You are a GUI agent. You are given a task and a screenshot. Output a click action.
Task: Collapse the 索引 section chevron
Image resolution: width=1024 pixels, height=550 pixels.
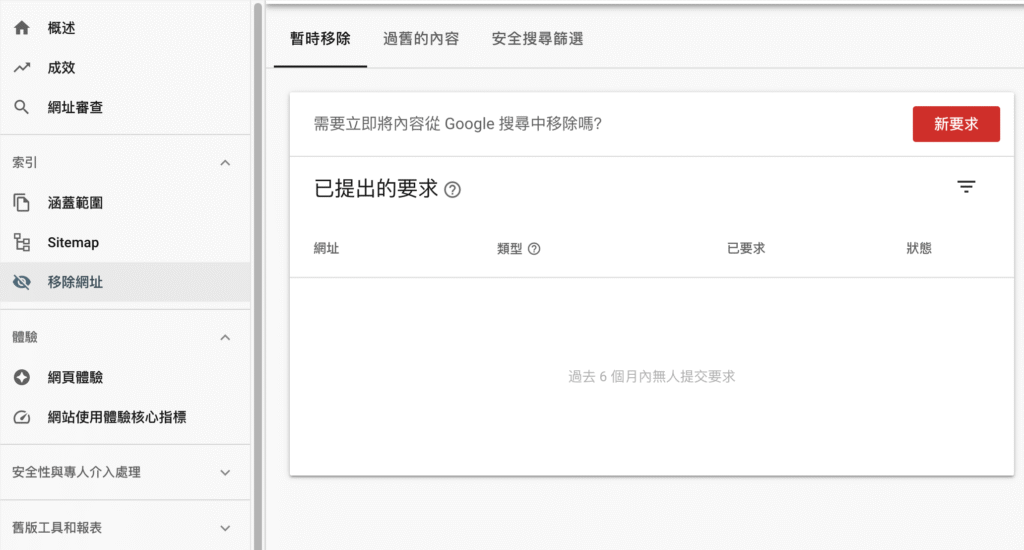point(225,163)
